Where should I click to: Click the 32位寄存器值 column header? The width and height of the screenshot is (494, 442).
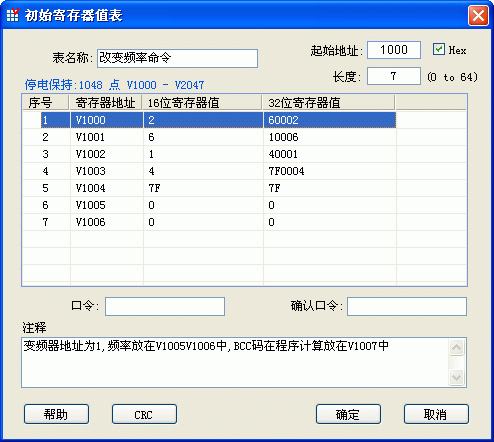(x=328, y=103)
